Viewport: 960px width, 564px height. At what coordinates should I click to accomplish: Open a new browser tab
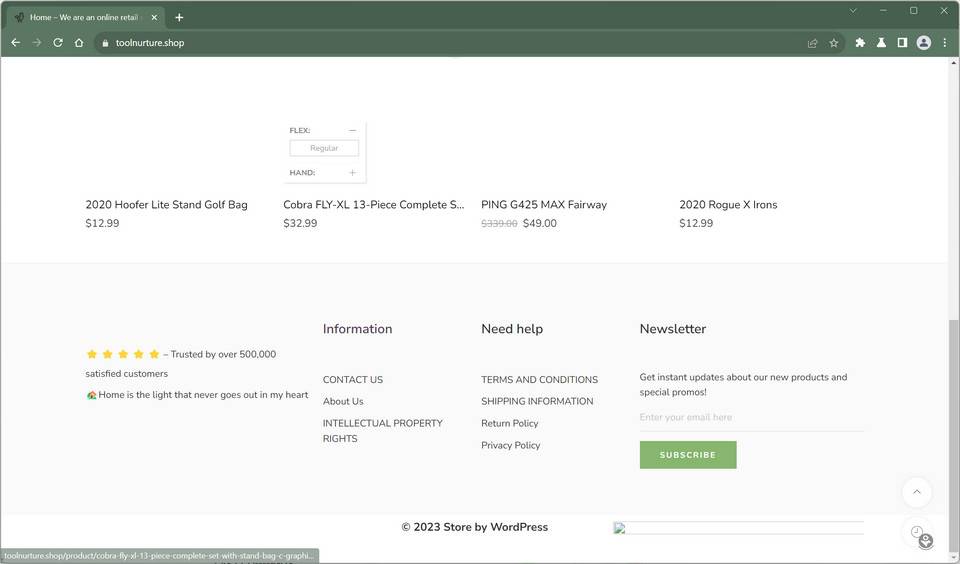click(179, 17)
